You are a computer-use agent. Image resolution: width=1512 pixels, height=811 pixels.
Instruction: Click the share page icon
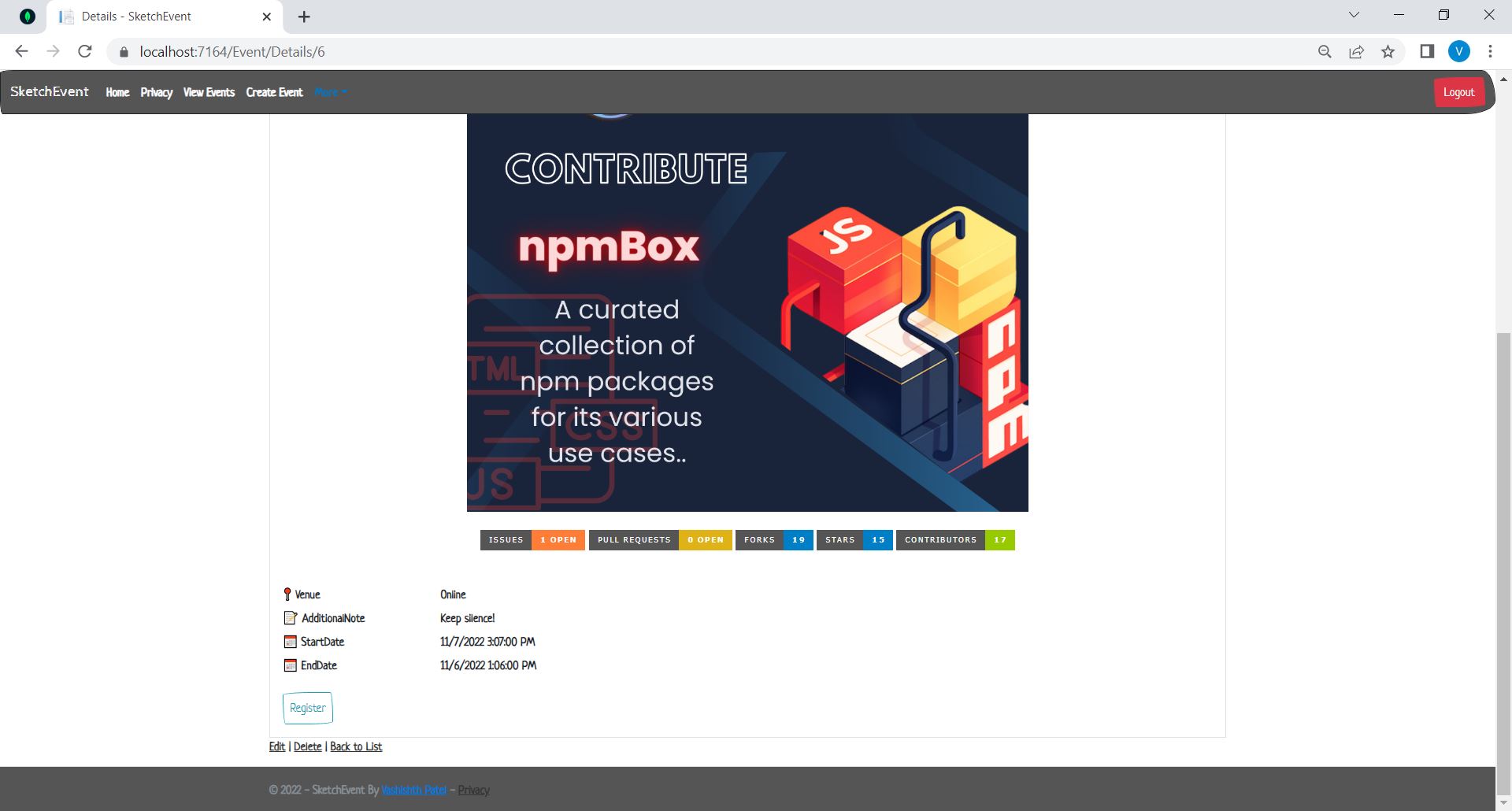pyautogui.click(x=1356, y=51)
